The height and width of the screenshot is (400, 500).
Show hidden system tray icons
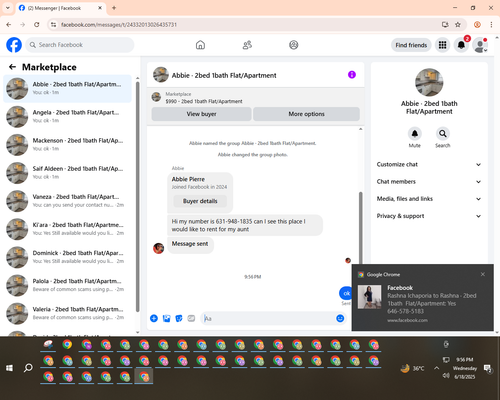(436, 368)
